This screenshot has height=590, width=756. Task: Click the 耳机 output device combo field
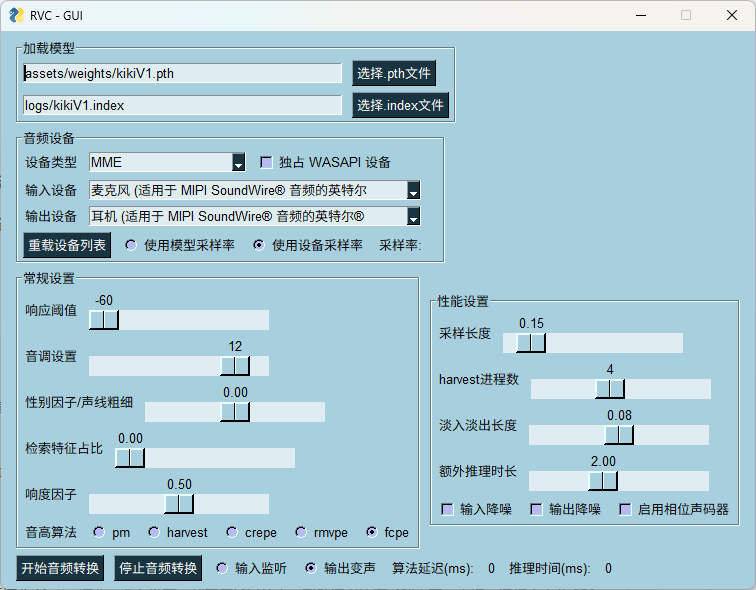pyautogui.click(x=255, y=216)
